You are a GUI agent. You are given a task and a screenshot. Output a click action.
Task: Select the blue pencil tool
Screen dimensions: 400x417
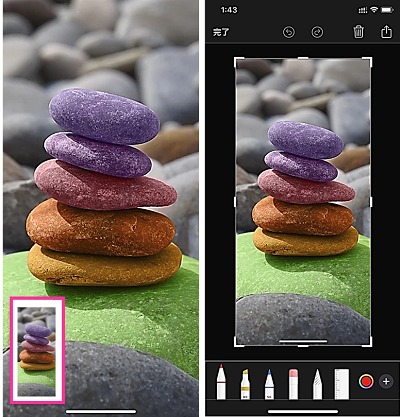click(x=269, y=384)
